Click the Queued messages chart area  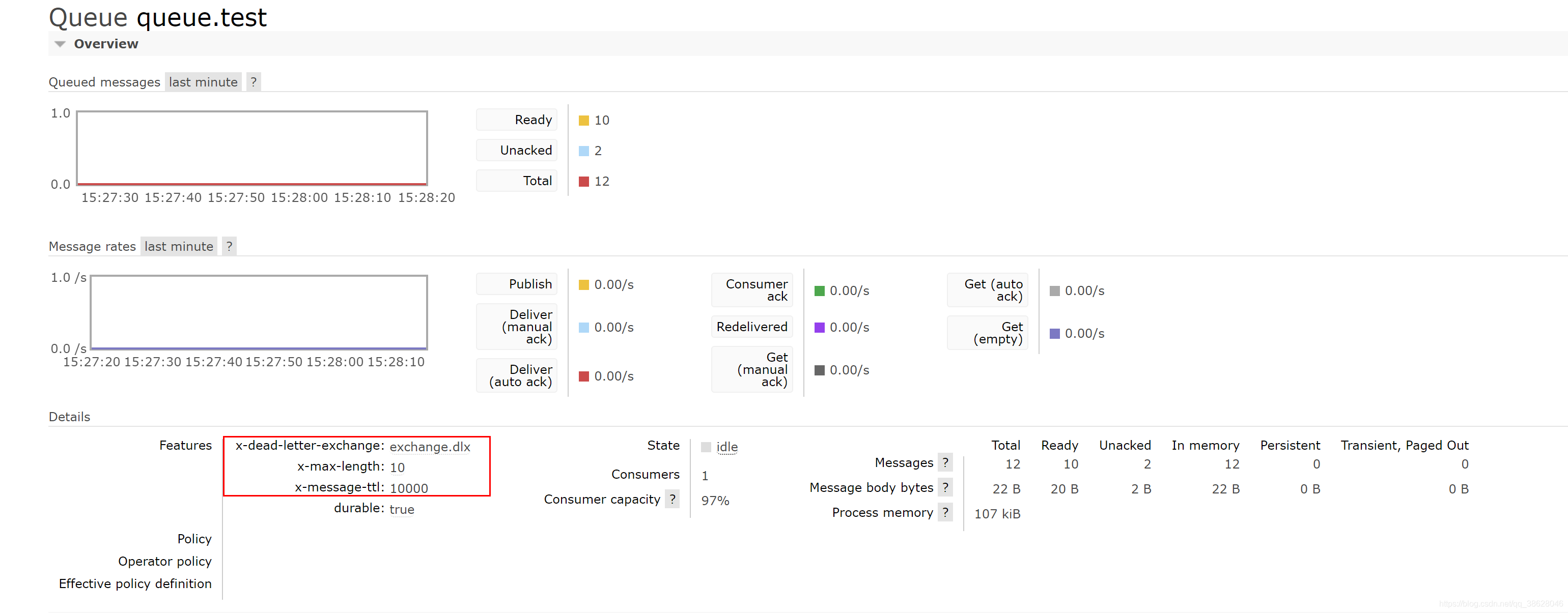[251, 148]
